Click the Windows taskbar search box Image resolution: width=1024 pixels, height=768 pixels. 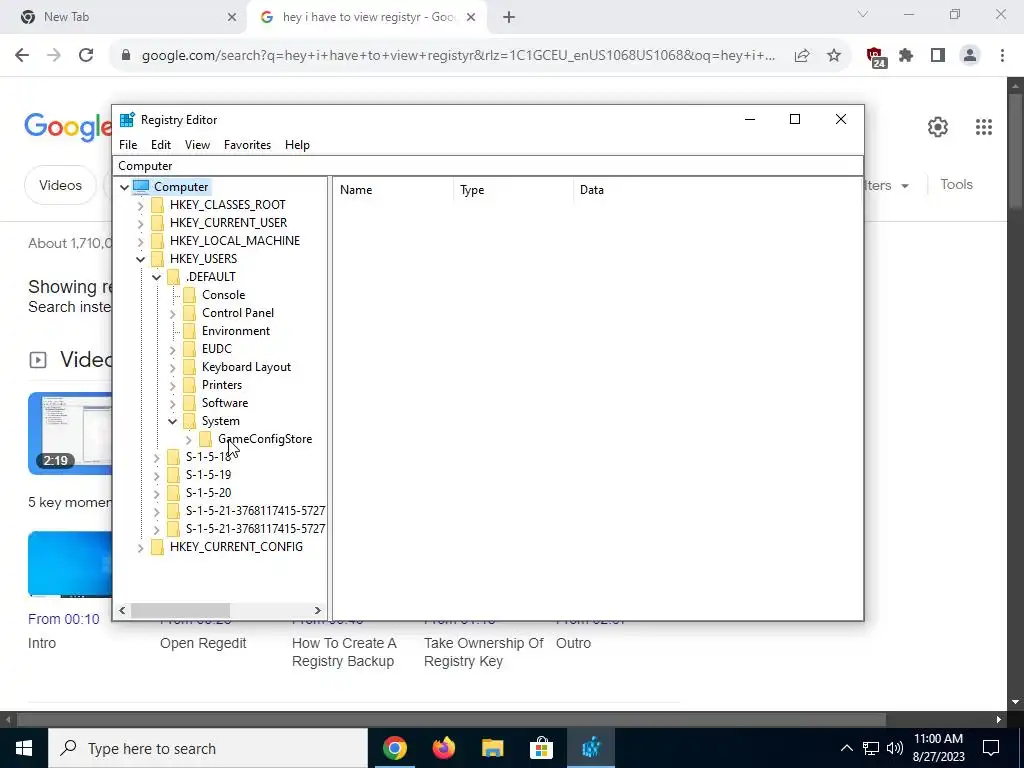pyautogui.click(x=208, y=748)
